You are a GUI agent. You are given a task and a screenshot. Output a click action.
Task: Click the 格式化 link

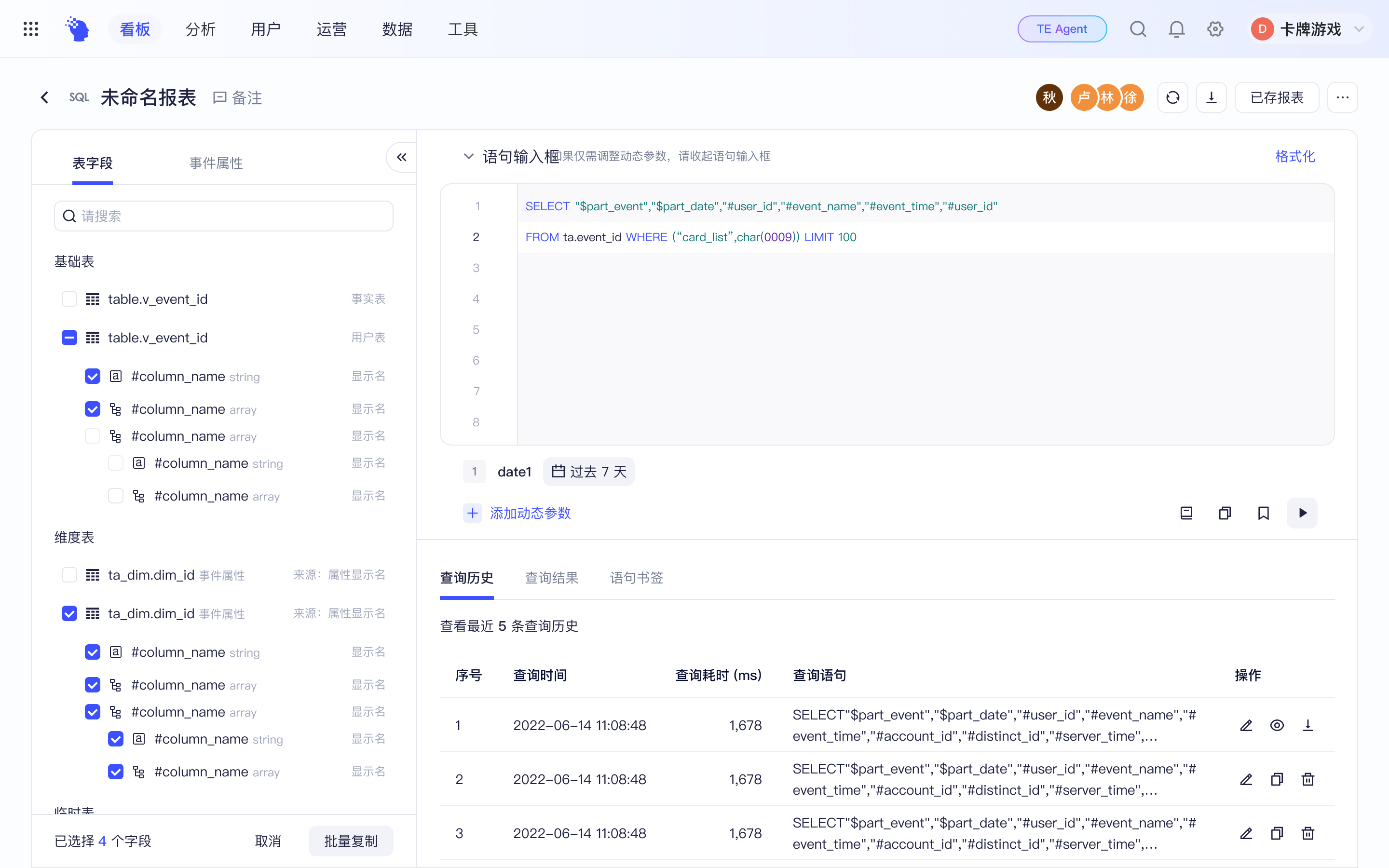(x=1295, y=156)
